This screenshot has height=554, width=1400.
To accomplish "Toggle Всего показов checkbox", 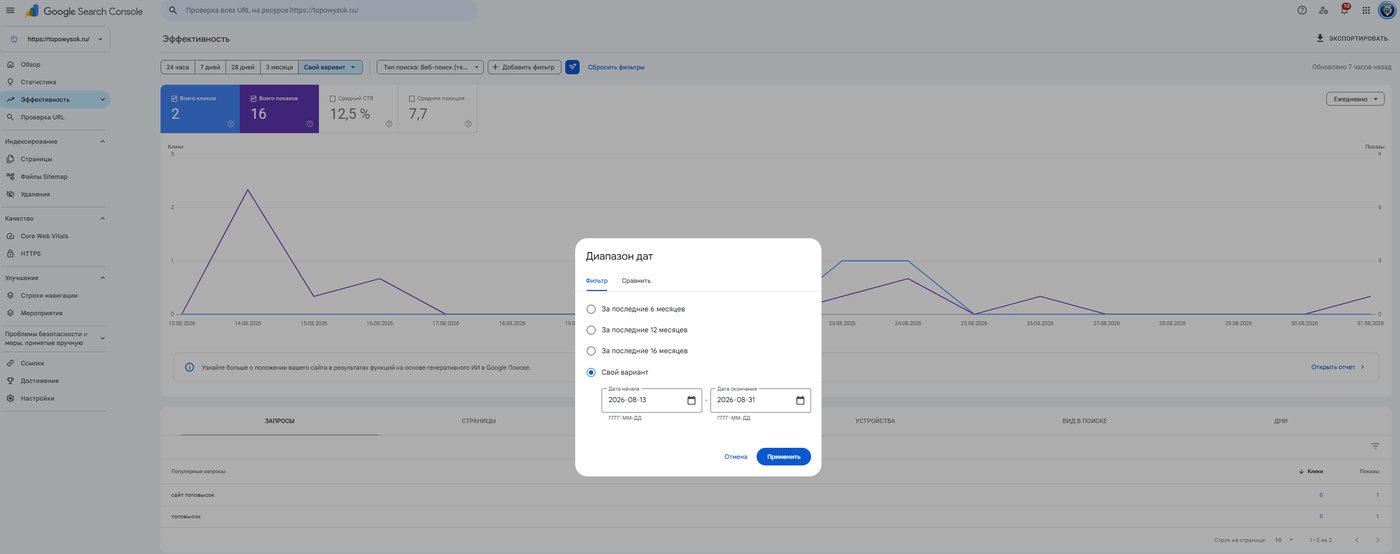I will coord(254,98).
